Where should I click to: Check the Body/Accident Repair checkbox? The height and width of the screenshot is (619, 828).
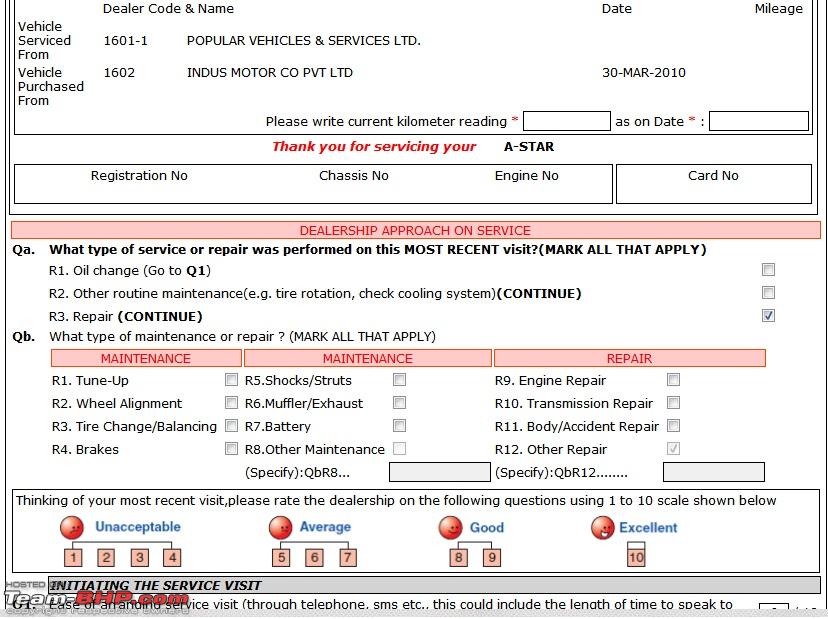coord(673,426)
